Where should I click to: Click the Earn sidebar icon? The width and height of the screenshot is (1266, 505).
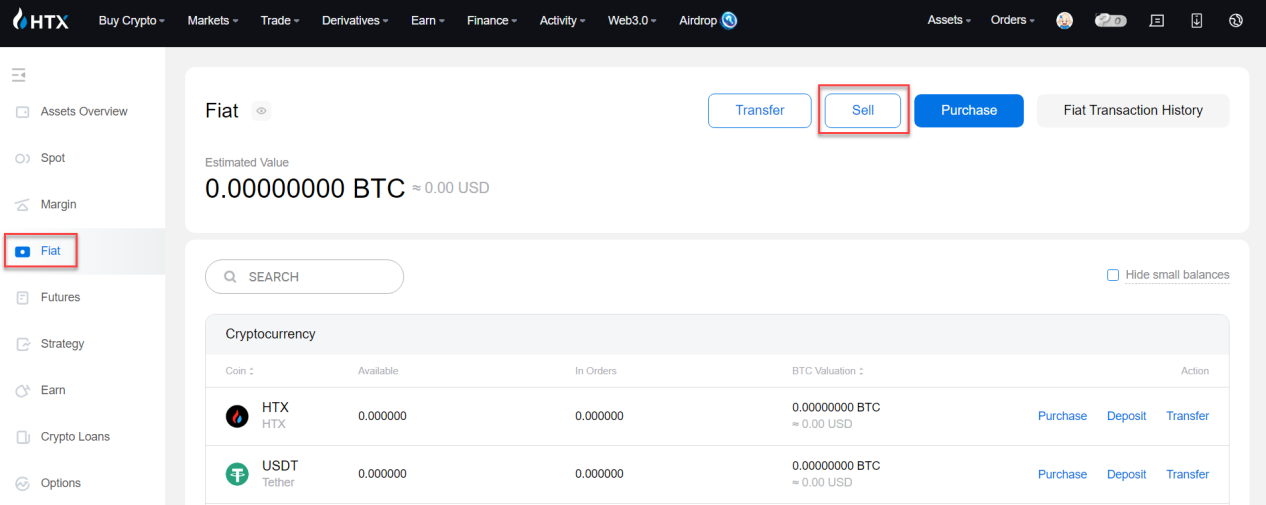(x=22, y=391)
